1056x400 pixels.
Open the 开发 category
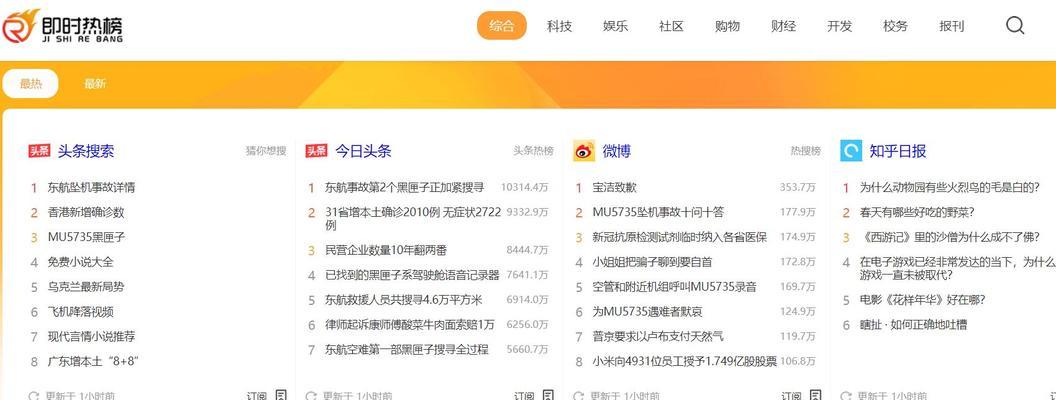[x=839, y=26]
